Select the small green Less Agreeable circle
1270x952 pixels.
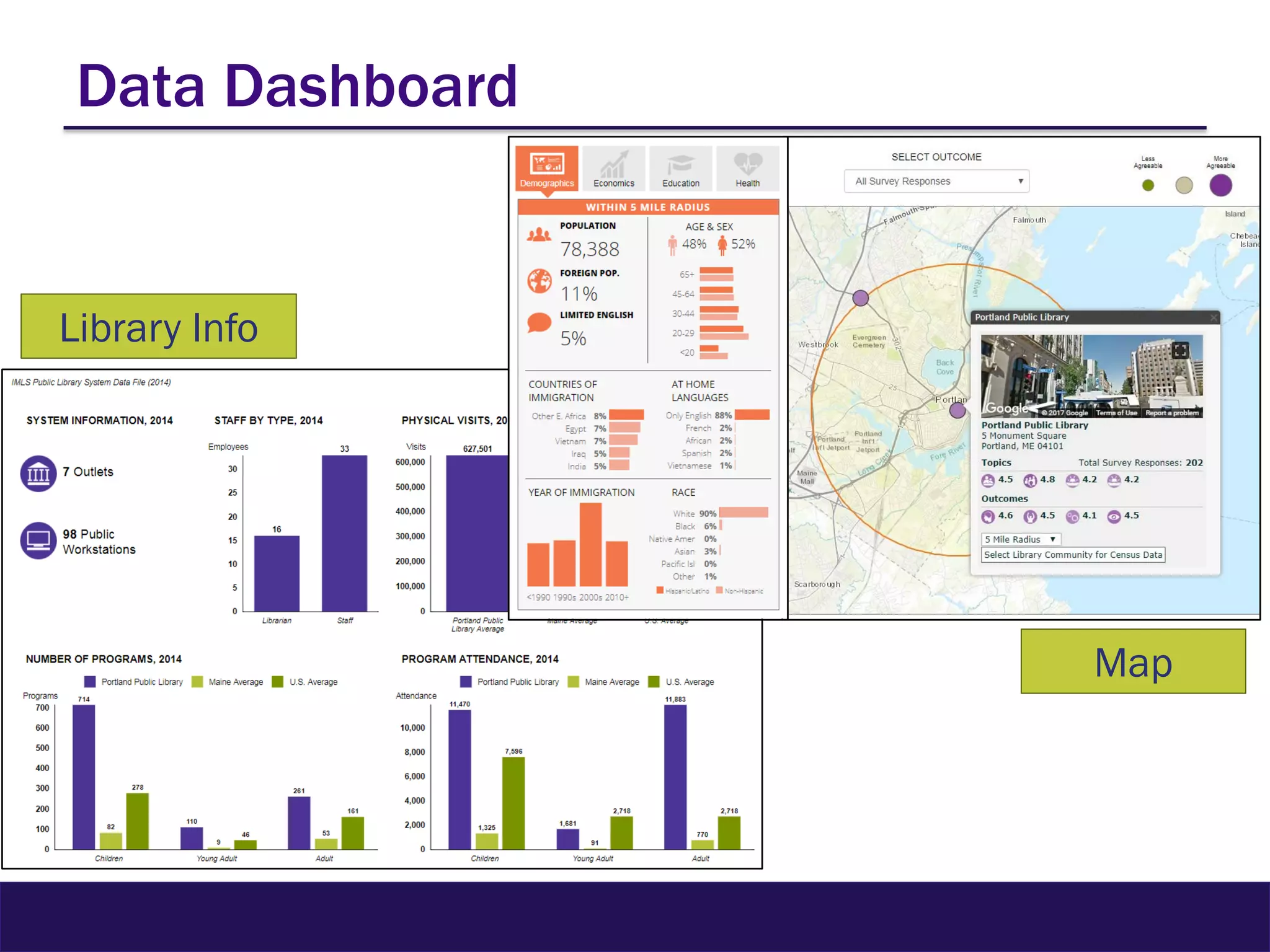click(1148, 185)
